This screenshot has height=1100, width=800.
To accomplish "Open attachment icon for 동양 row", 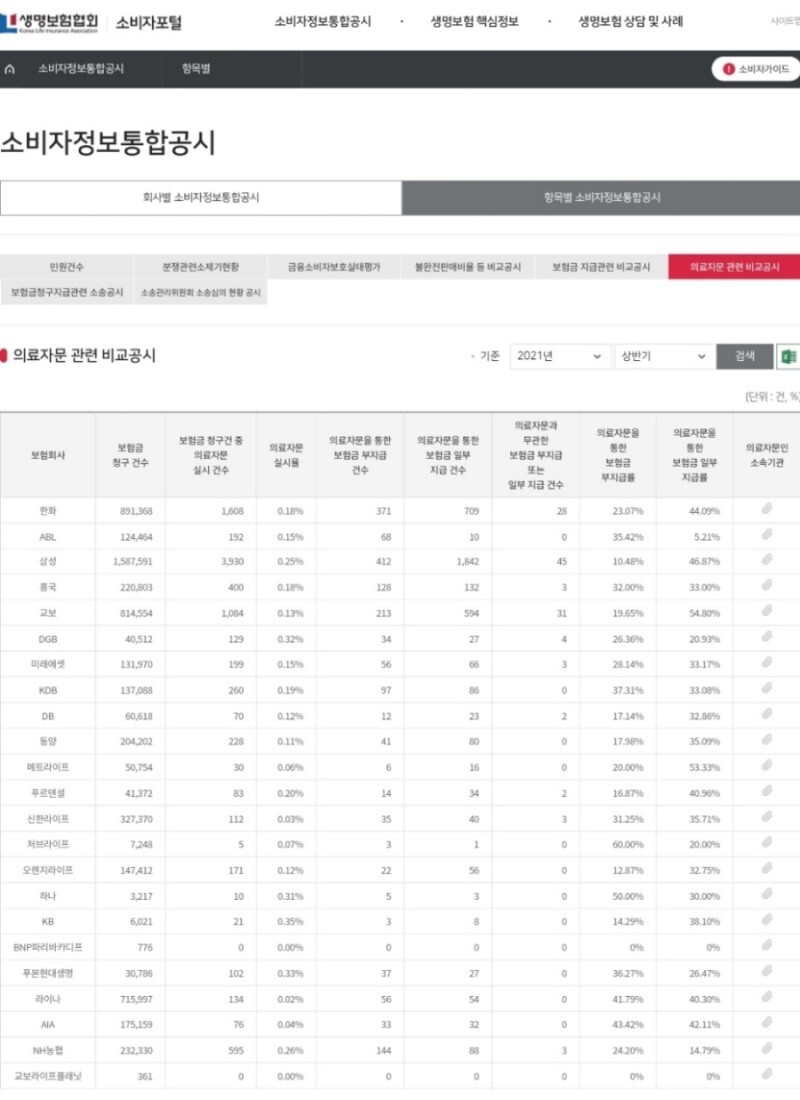I will point(767,740).
